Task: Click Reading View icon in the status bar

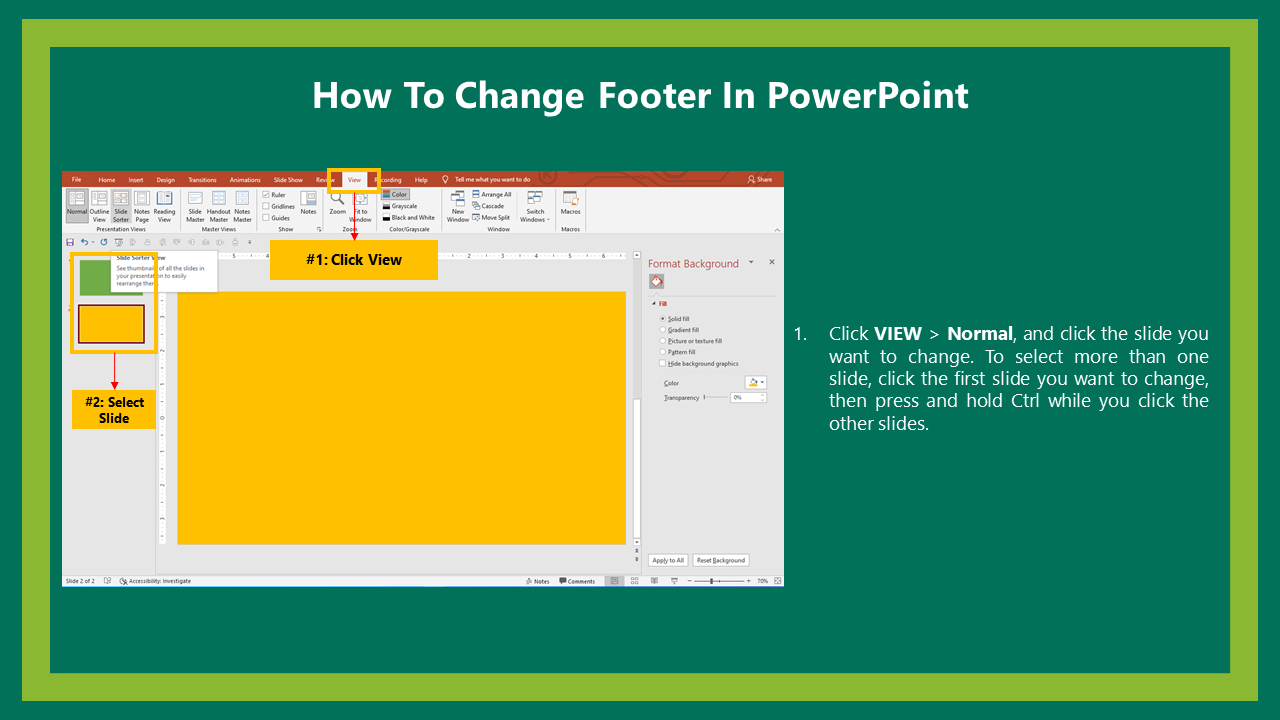Action: (x=654, y=581)
